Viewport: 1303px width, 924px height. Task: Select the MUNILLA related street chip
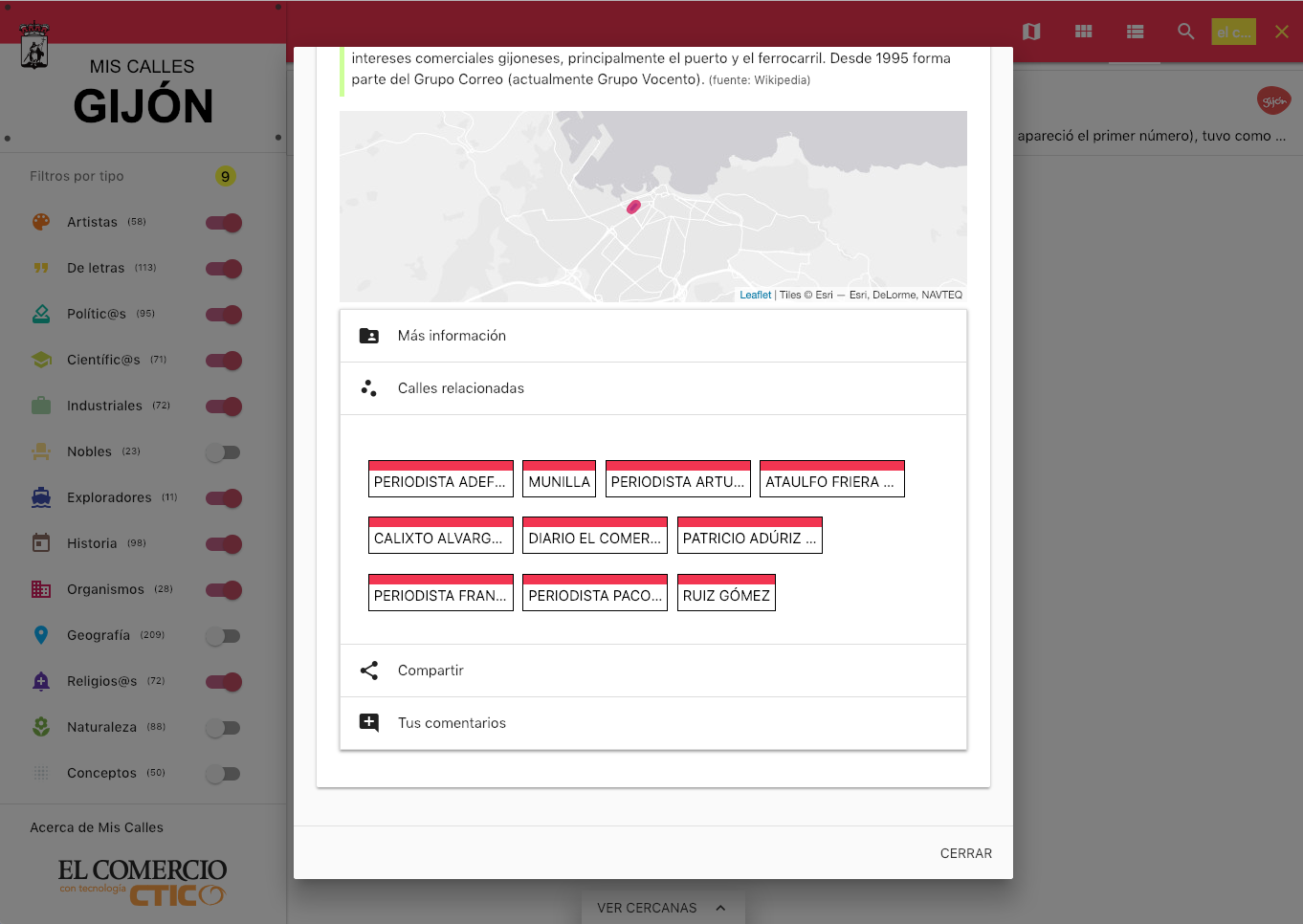click(x=559, y=480)
